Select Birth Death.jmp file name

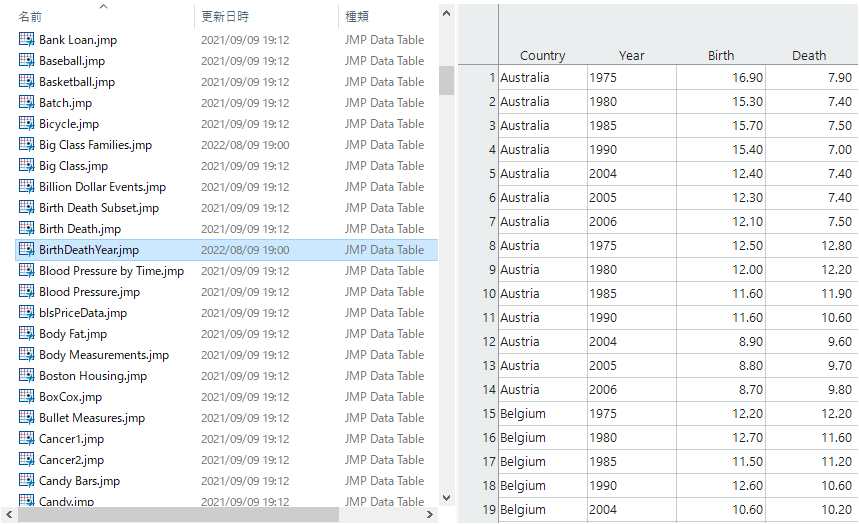click(80, 229)
